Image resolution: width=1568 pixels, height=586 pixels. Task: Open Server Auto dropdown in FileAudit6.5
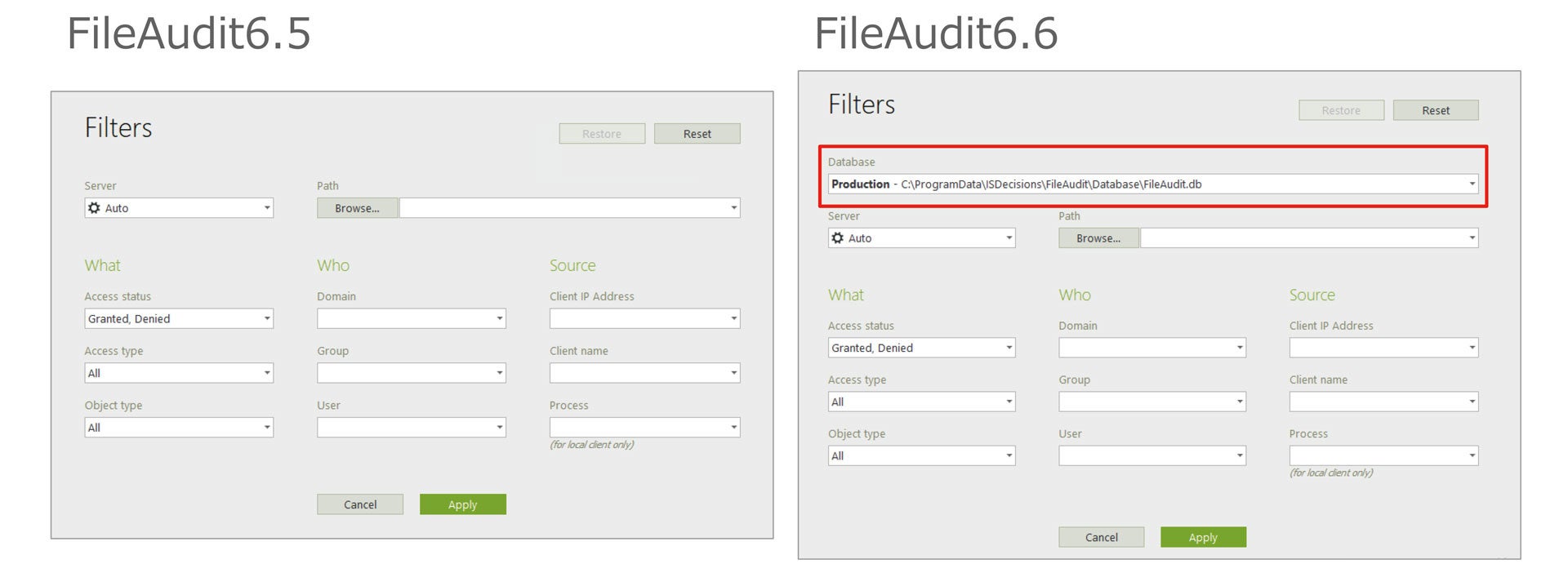click(179, 208)
